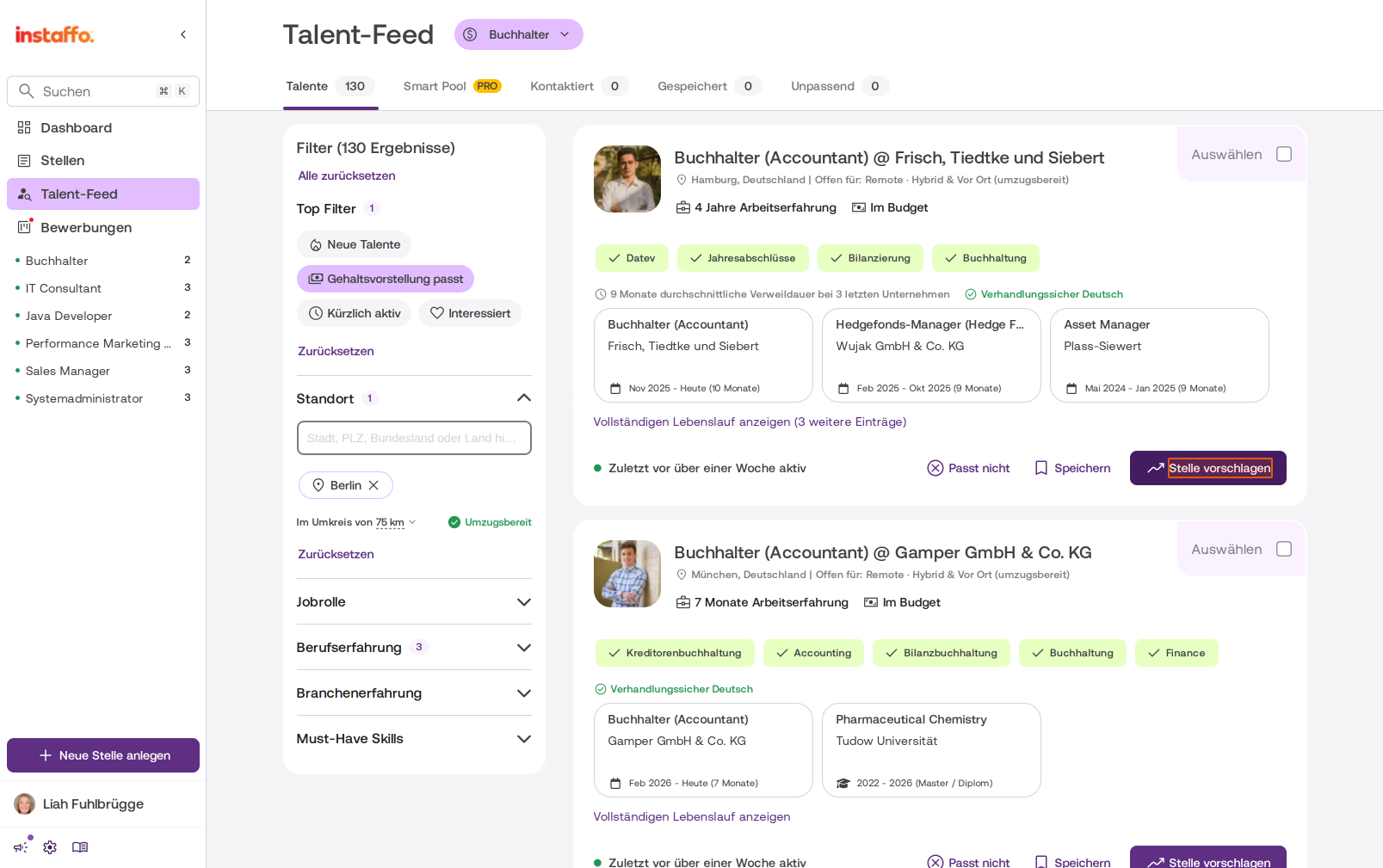This screenshot has height=868, width=1383.
Task: Switch to the Kontaktiert tab
Action: (578, 86)
